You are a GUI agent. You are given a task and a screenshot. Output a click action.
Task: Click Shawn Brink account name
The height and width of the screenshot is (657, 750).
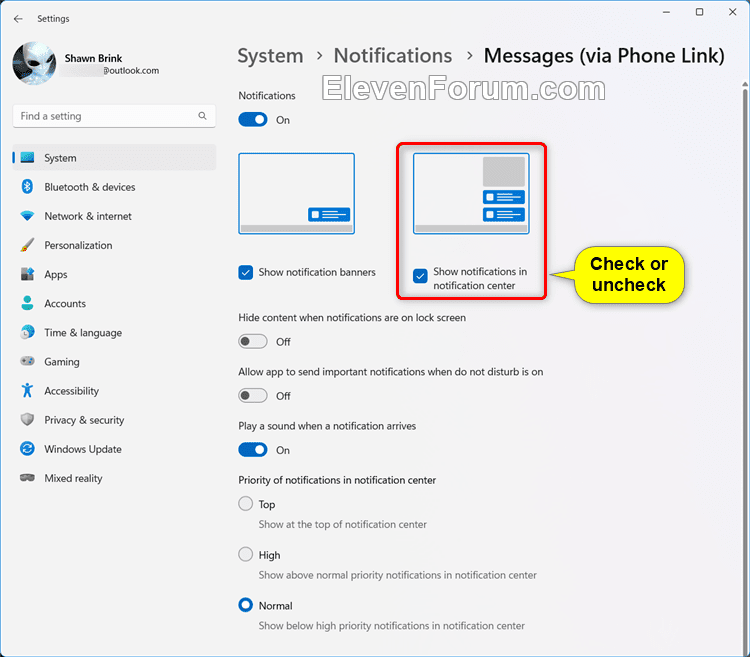click(x=93, y=58)
